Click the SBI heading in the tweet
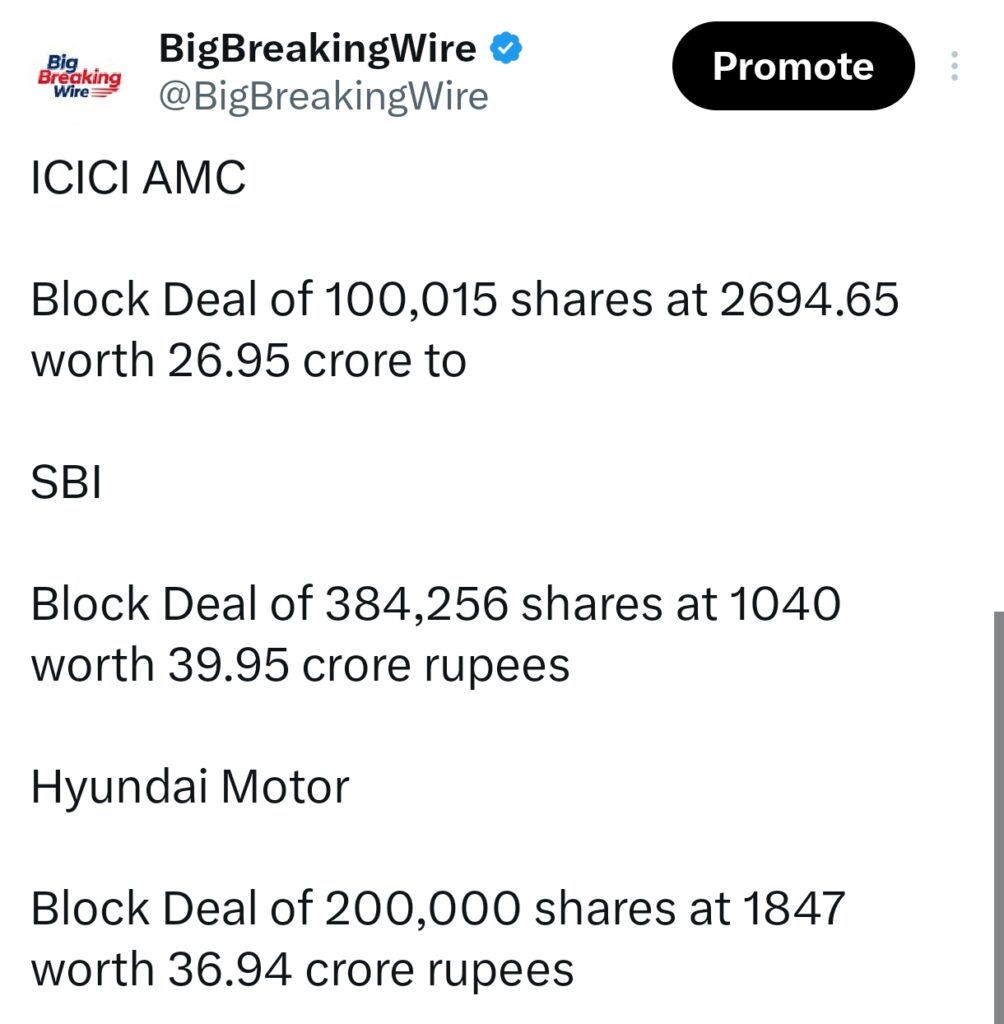Viewport: 1004px width, 1024px height. click(x=64, y=481)
